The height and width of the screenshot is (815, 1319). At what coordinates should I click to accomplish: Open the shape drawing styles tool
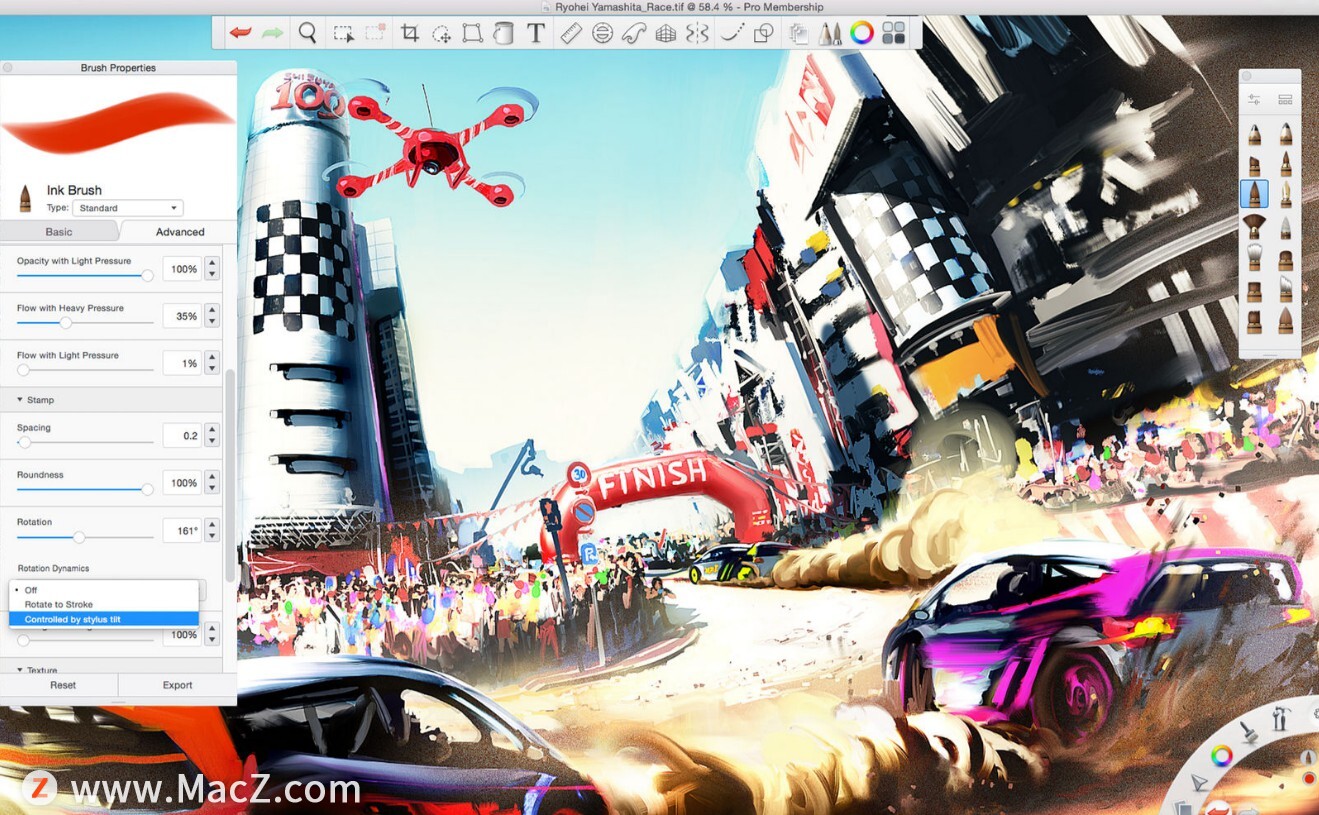[x=763, y=33]
